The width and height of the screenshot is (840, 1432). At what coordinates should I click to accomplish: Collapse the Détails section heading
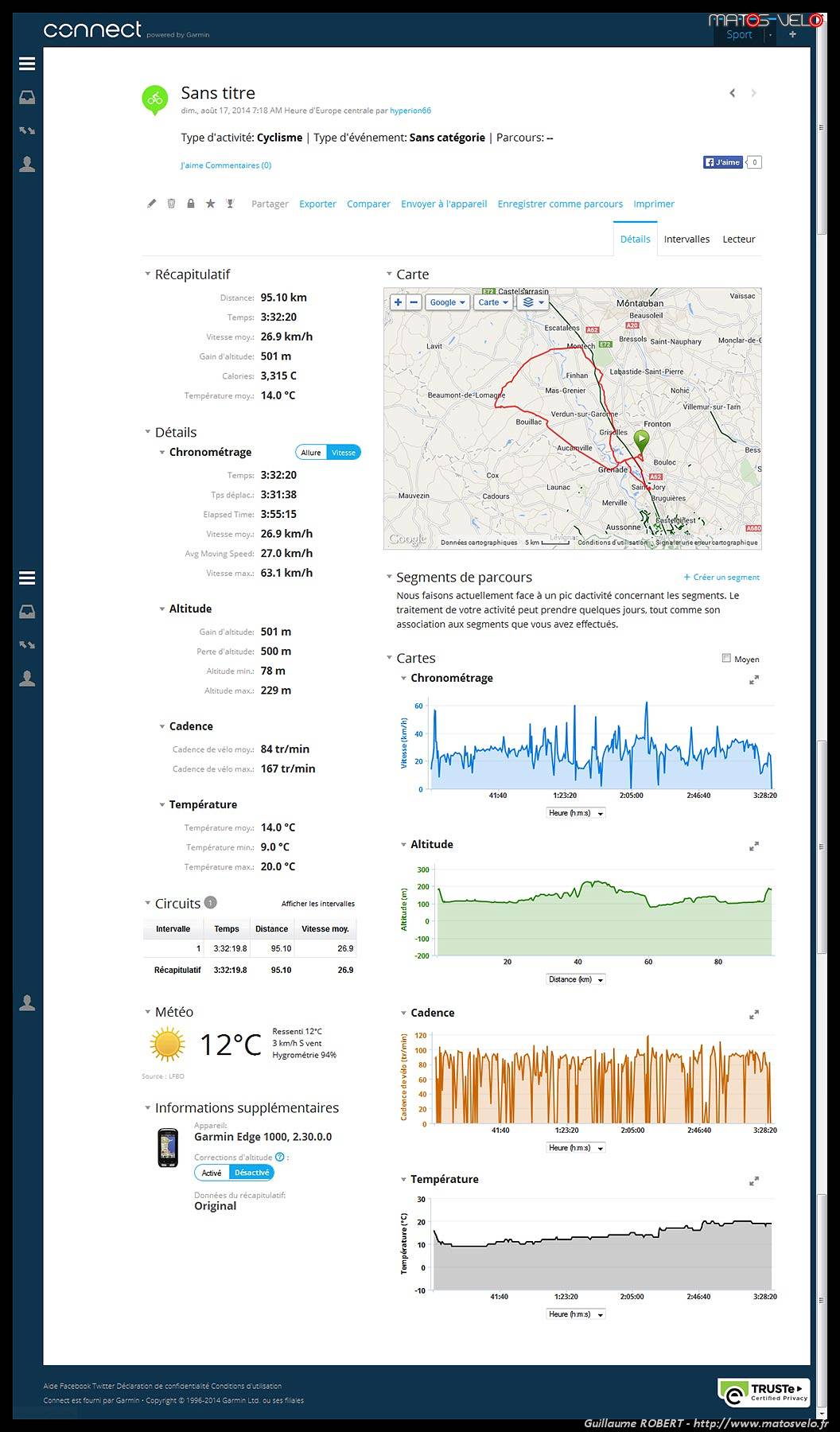[147, 432]
